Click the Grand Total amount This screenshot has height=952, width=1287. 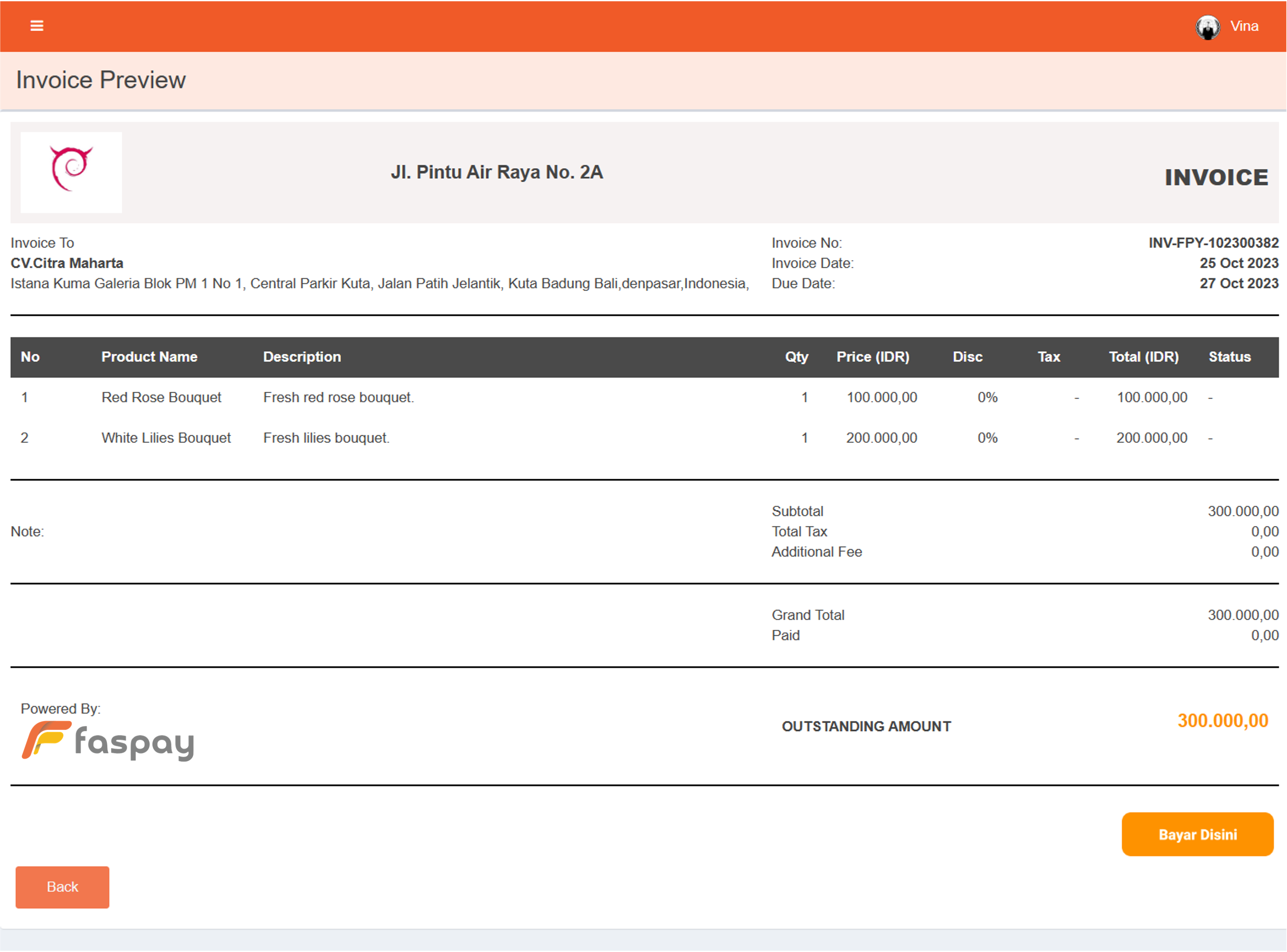coord(1243,615)
